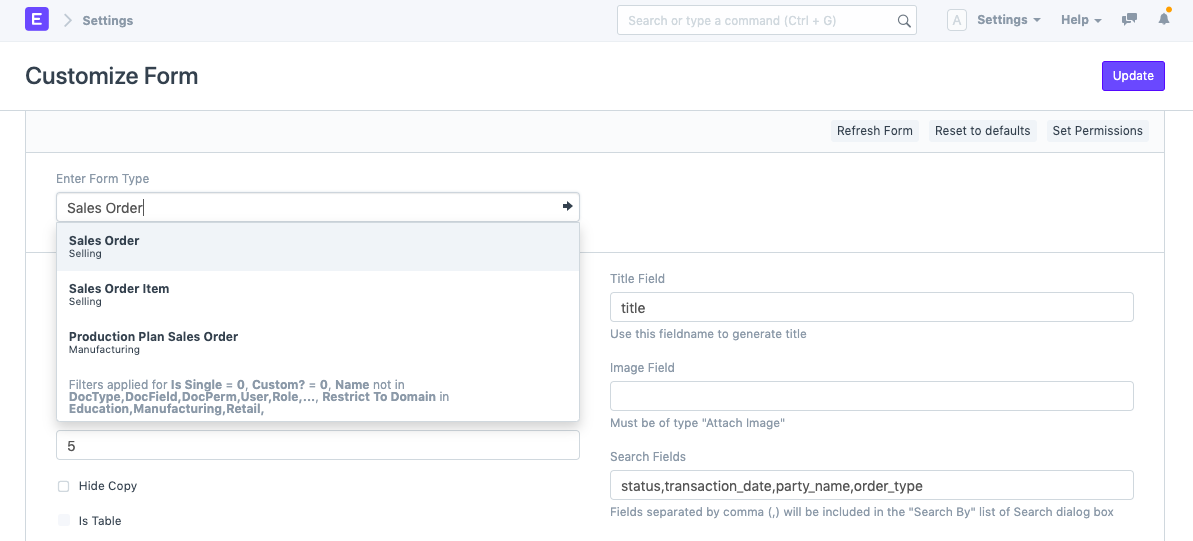Screen dimensions: 1193x541
Task: Open the chat messages icon
Action: click(x=1130, y=20)
